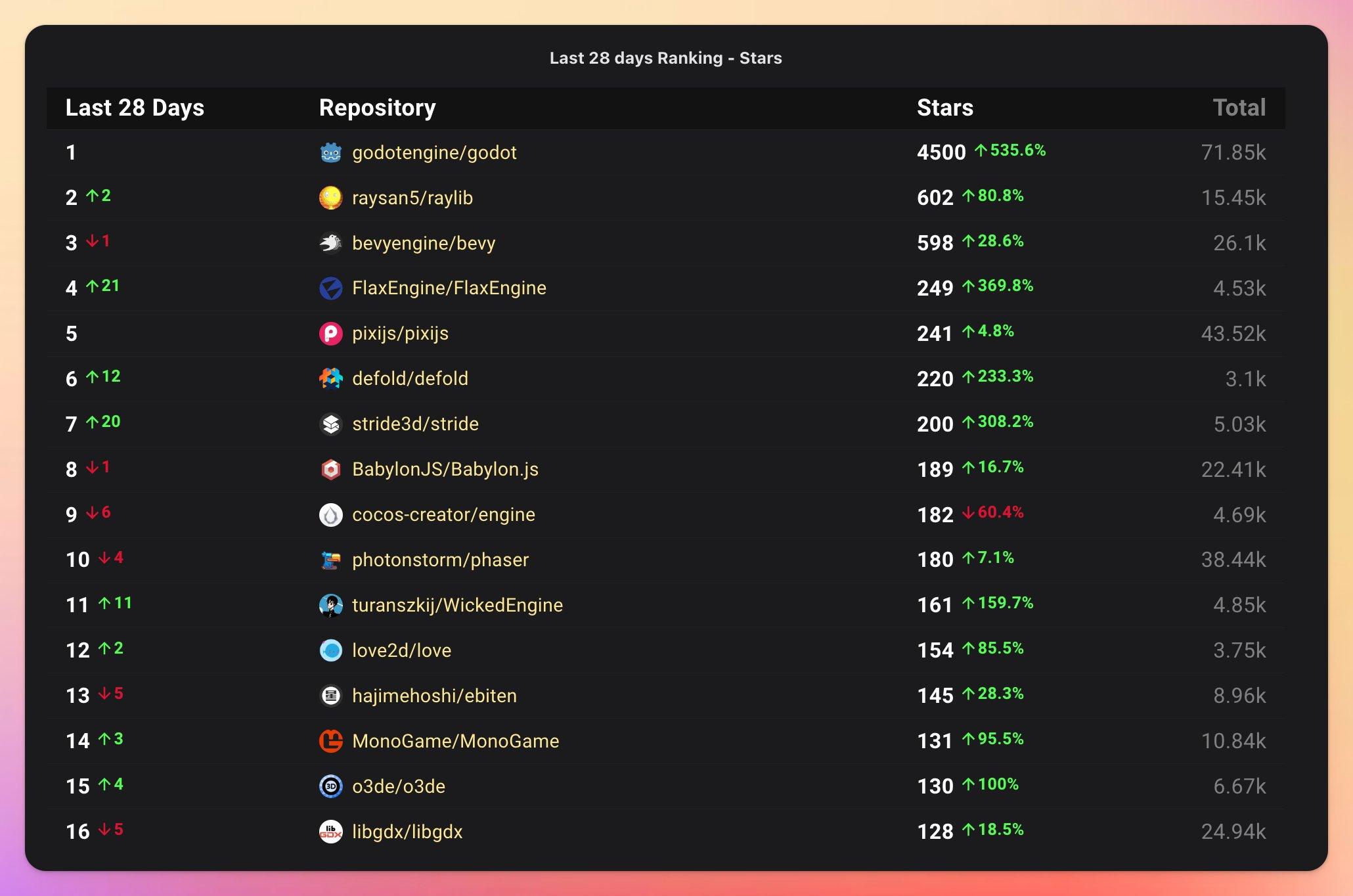This screenshot has width=1353, height=896.
Task: Click the Last 28 Days column header
Action: coord(135,108)
